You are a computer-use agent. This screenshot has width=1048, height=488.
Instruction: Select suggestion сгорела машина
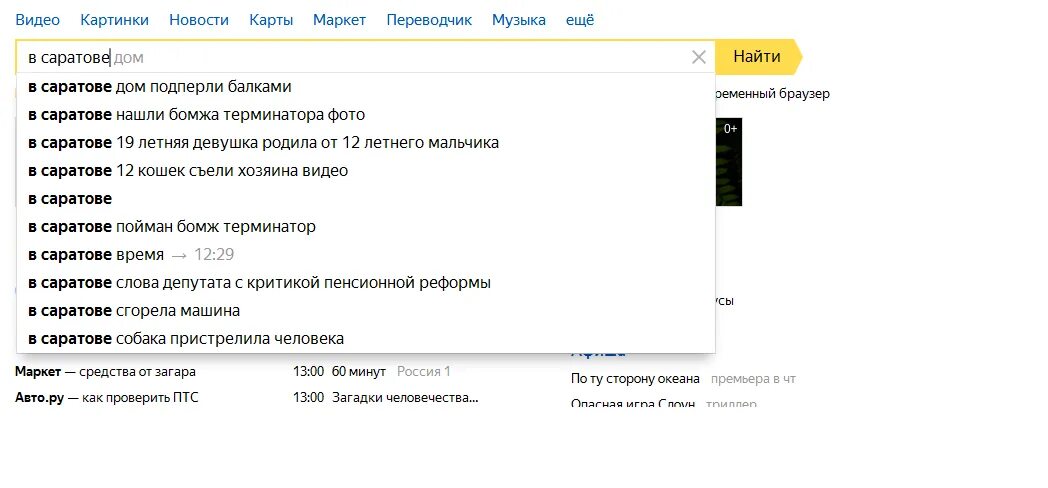[x=366, y=311]
